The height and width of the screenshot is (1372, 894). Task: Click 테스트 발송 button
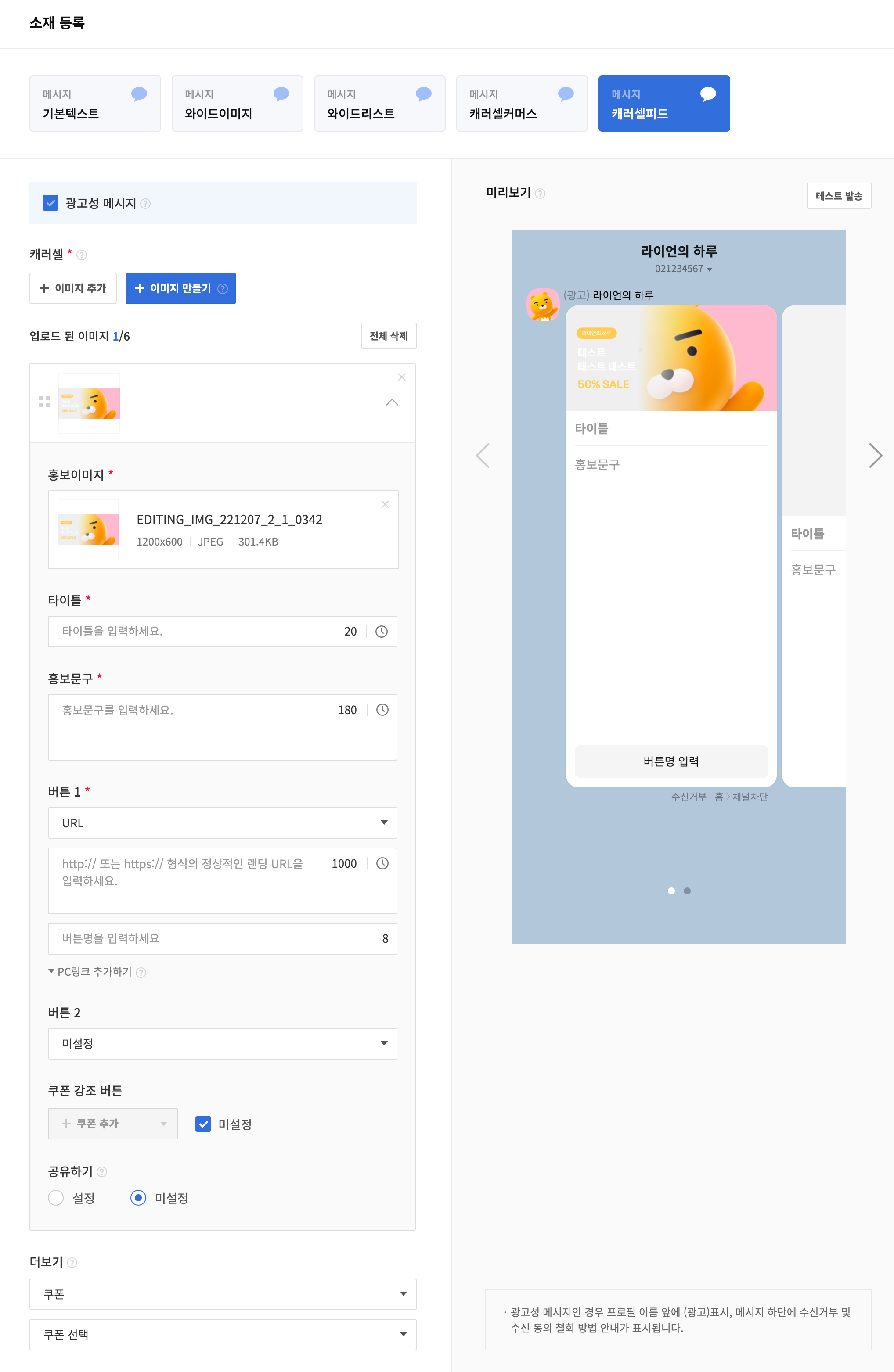(x=839, y=196)
